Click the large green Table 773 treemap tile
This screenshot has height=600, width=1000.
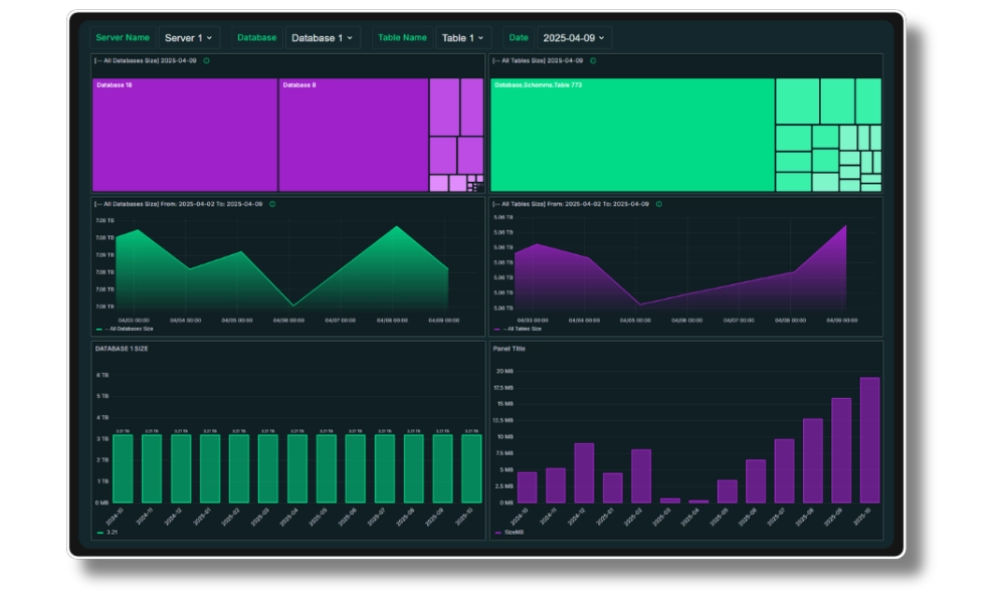632,135
